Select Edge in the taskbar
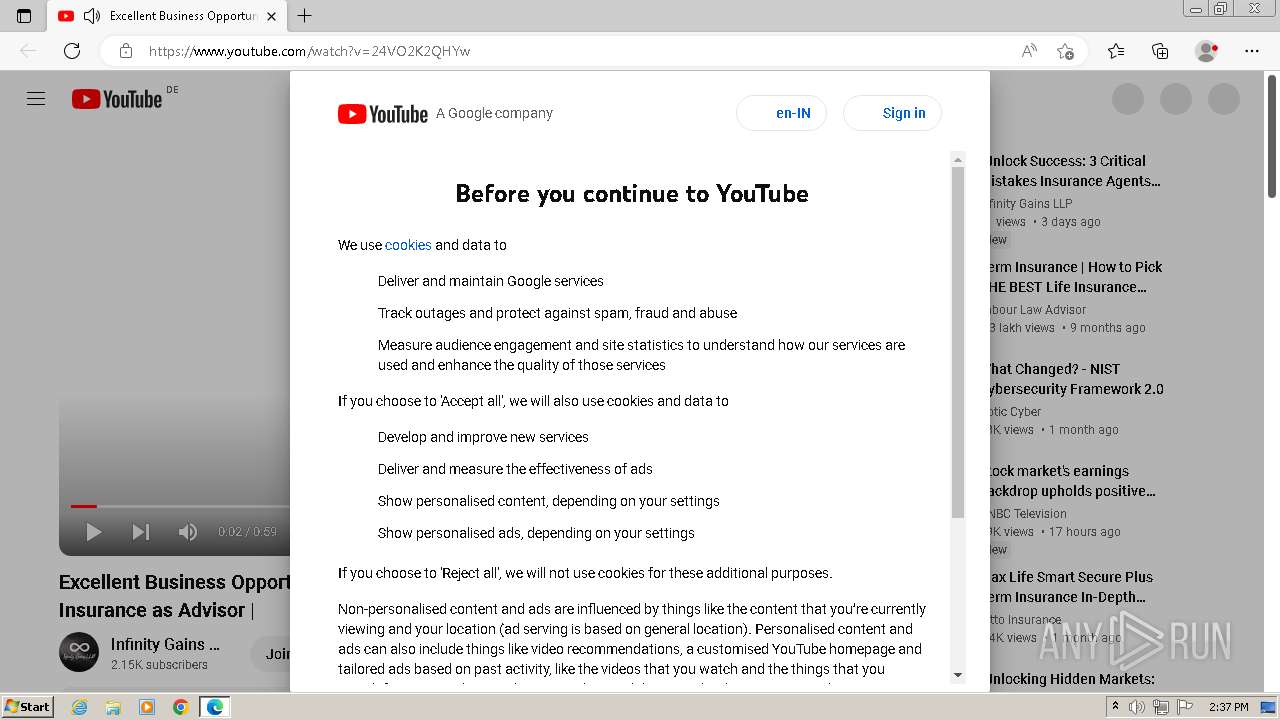Viewport: 1280px width, 720px height. pos(215,707)
